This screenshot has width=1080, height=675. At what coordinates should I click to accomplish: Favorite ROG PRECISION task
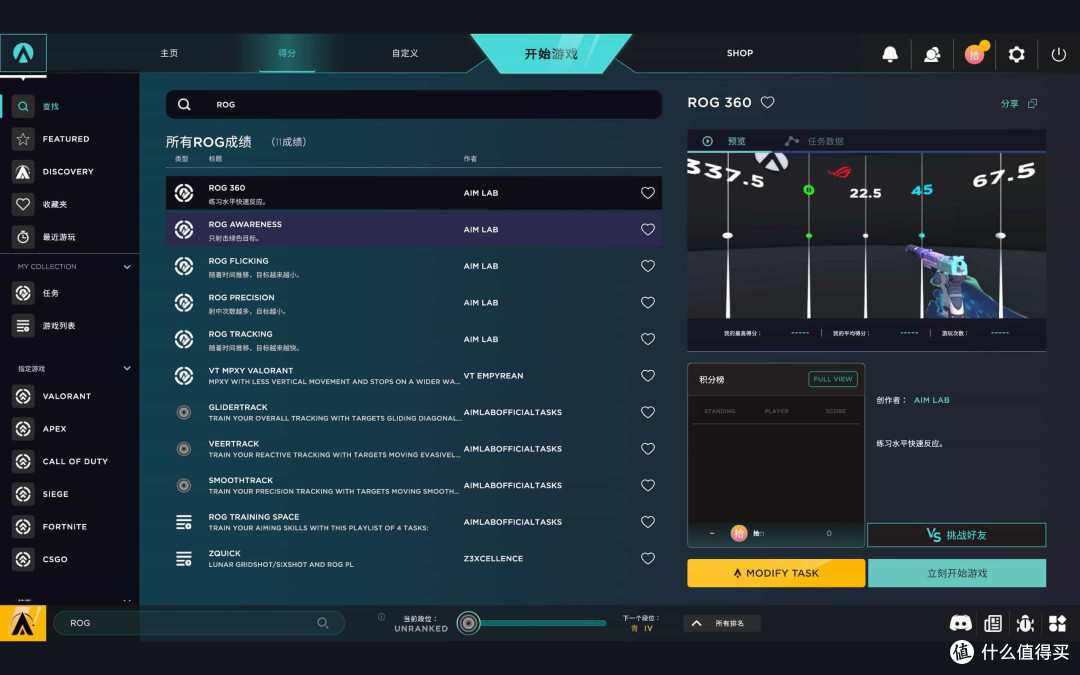click(647, 302)
